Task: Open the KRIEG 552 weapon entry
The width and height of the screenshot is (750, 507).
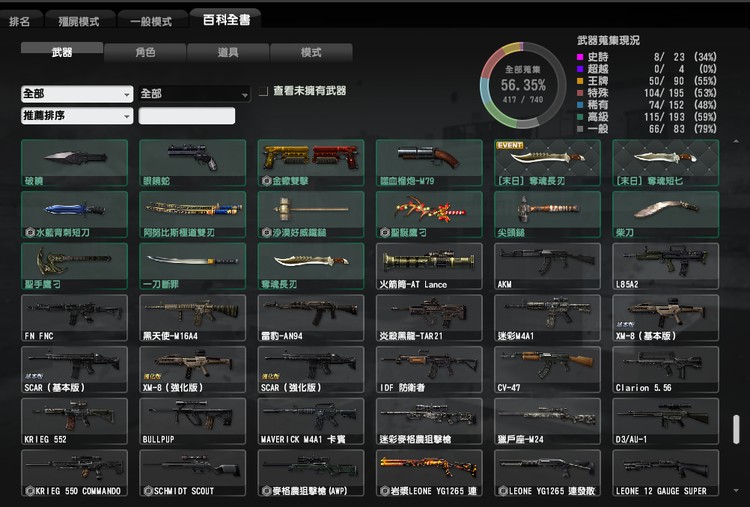Action: tap(74, 421)
